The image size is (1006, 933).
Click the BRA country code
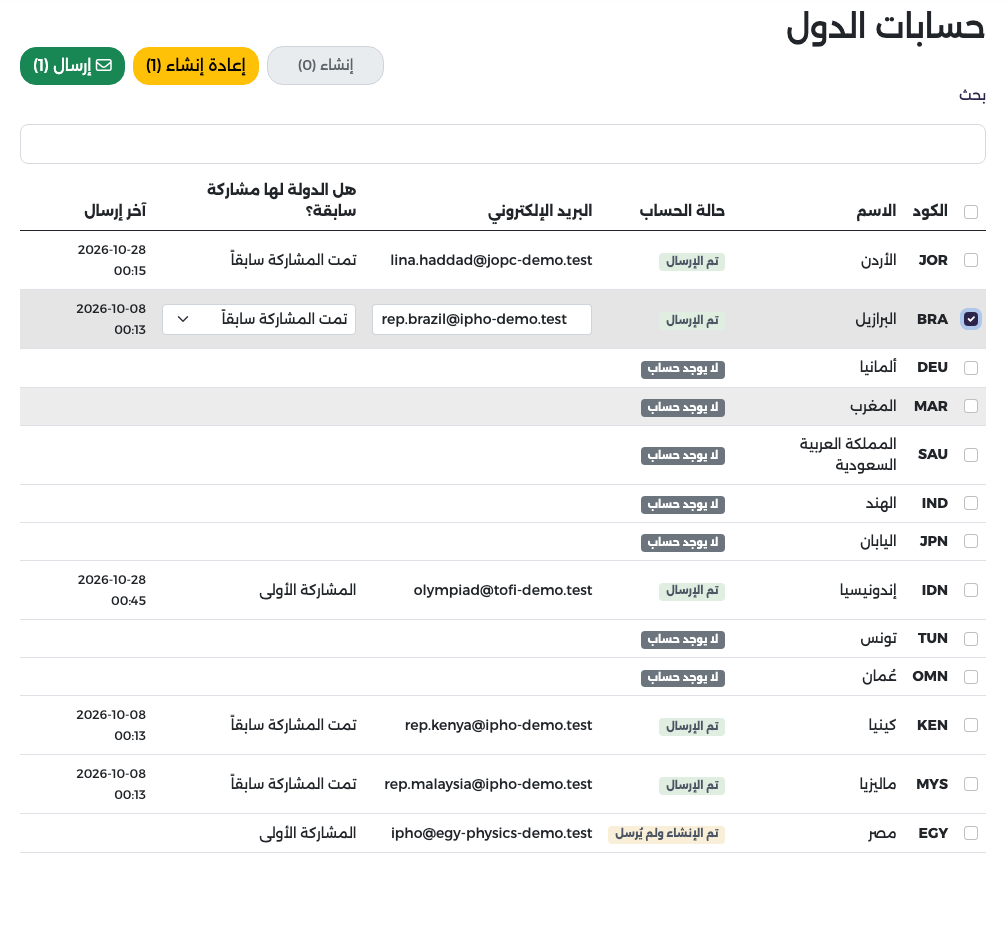(932, 319)
